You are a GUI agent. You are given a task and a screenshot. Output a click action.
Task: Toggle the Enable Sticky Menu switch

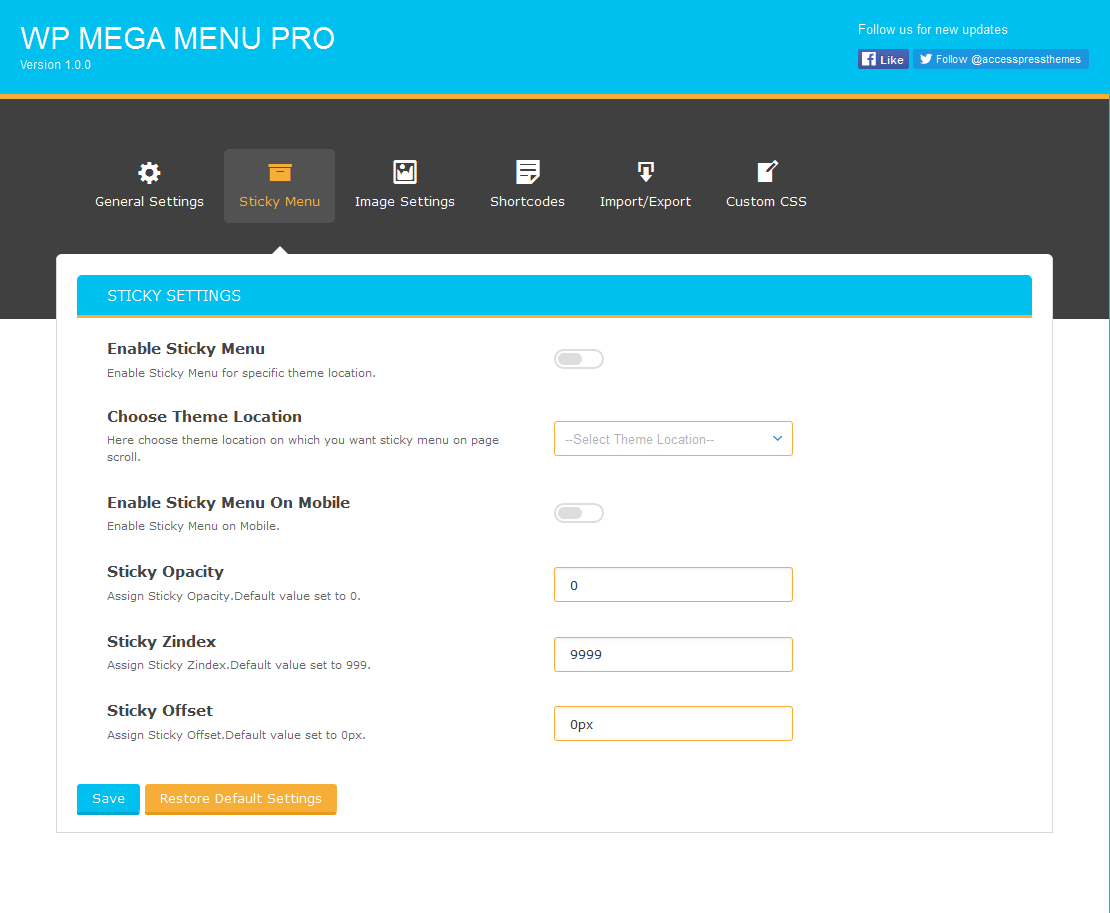pos(578,360)
